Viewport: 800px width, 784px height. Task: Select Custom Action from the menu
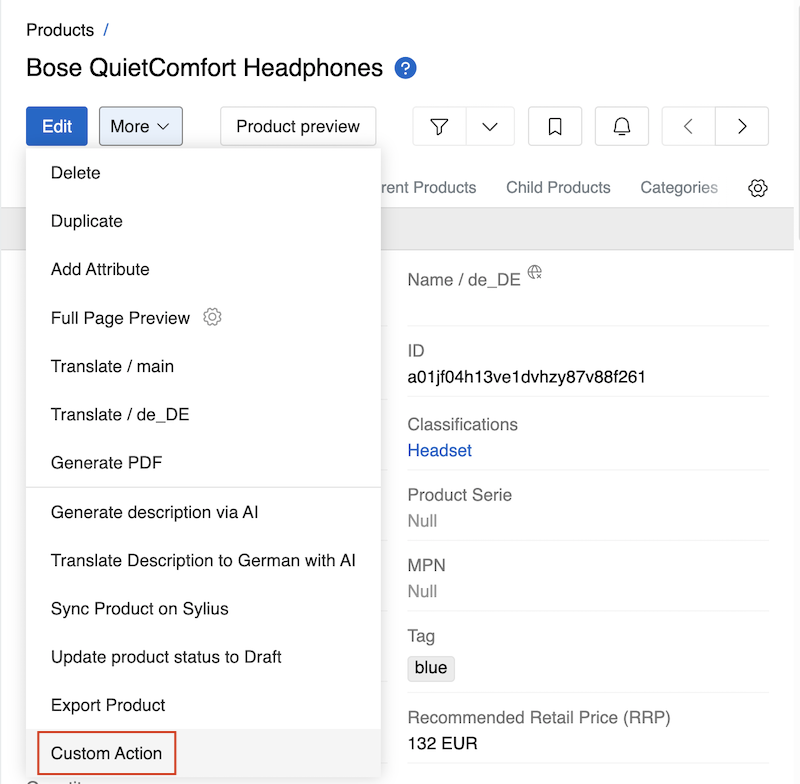[x=105, y=753]
